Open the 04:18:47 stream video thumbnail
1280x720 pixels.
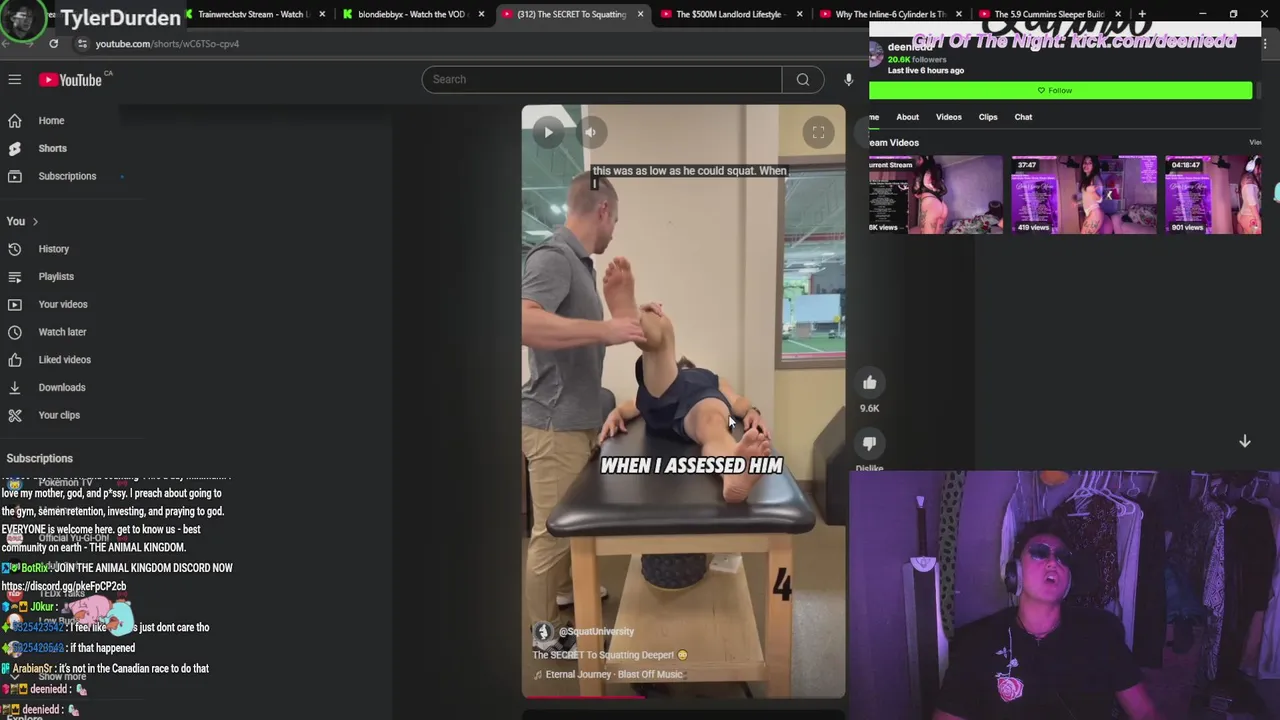coord(1213,194)
